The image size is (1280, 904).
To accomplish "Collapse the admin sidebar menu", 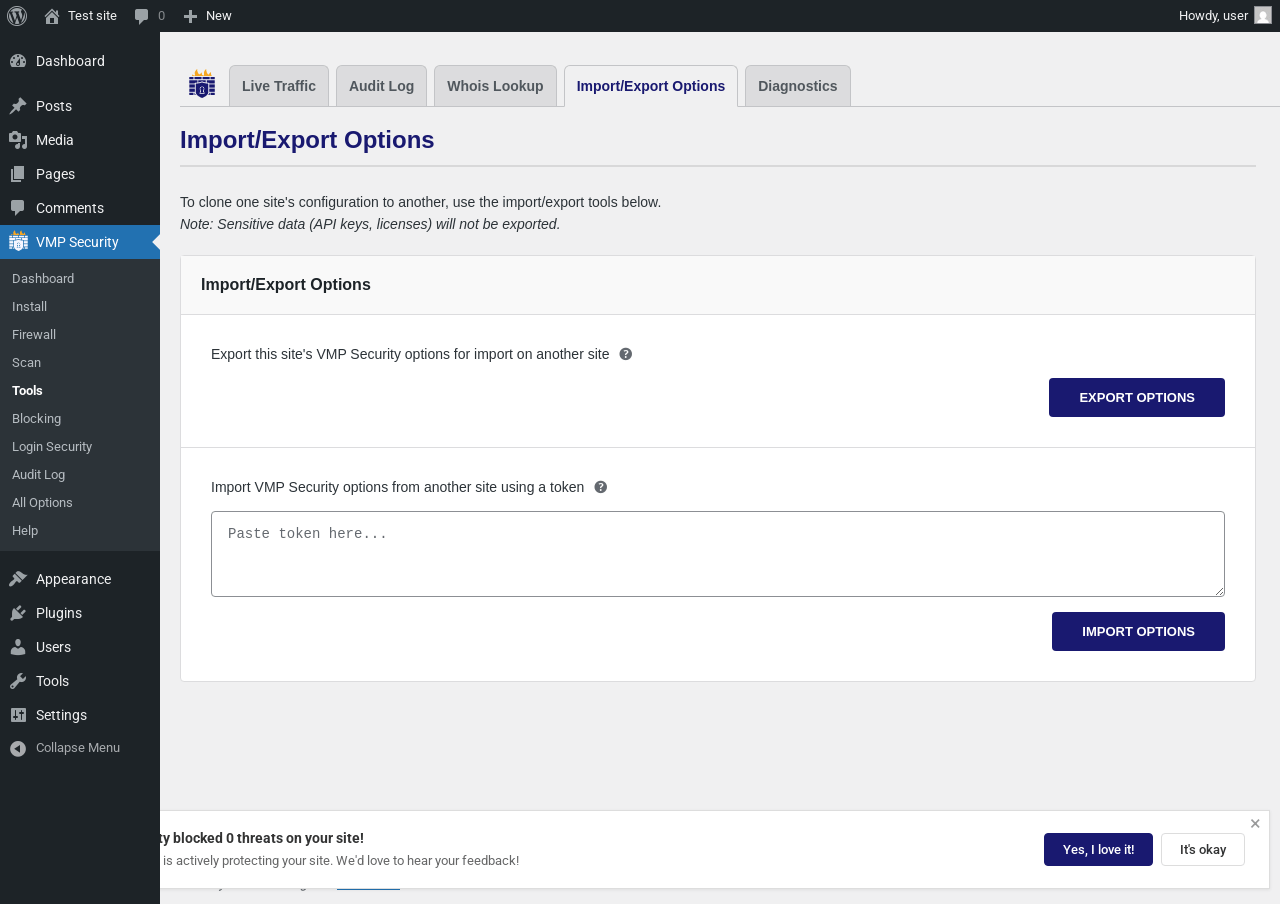I will pos(80,748).
